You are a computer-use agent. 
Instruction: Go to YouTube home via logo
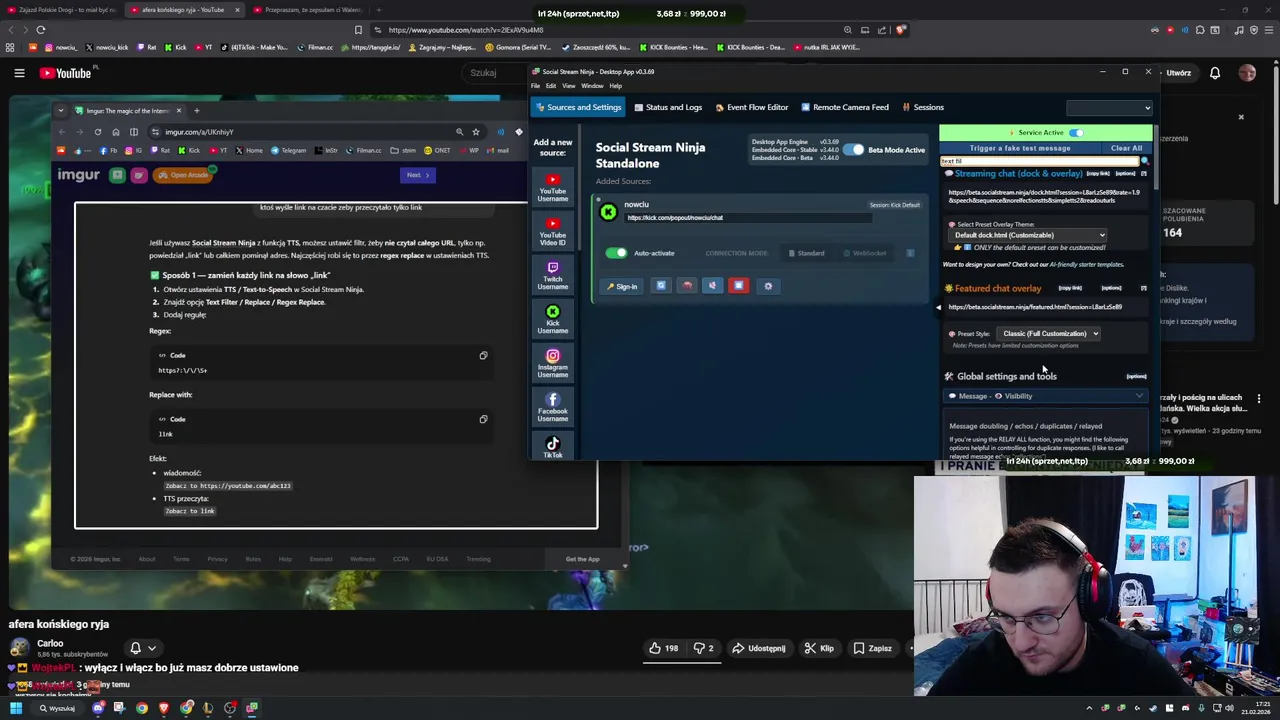pos(66,73)
